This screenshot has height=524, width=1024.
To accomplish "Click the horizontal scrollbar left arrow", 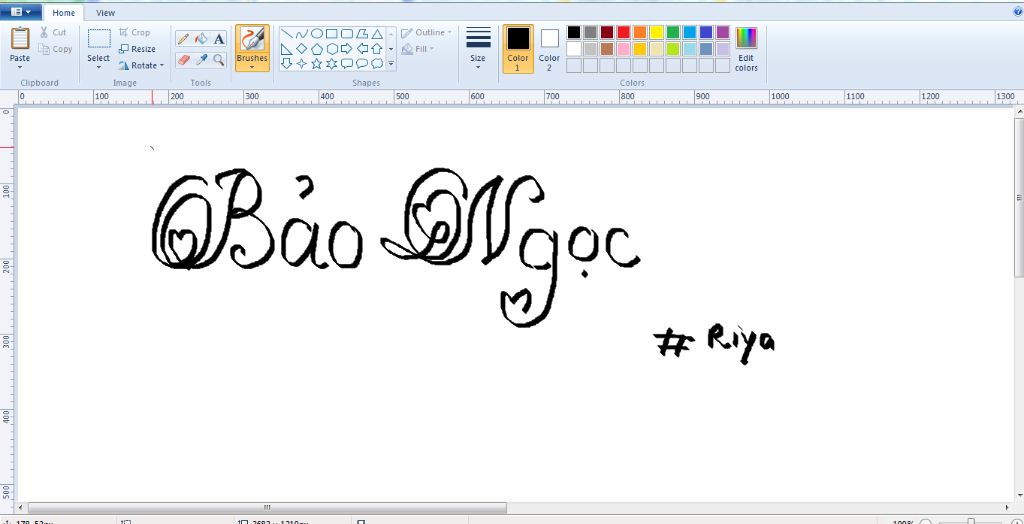I will click(22, 508).
